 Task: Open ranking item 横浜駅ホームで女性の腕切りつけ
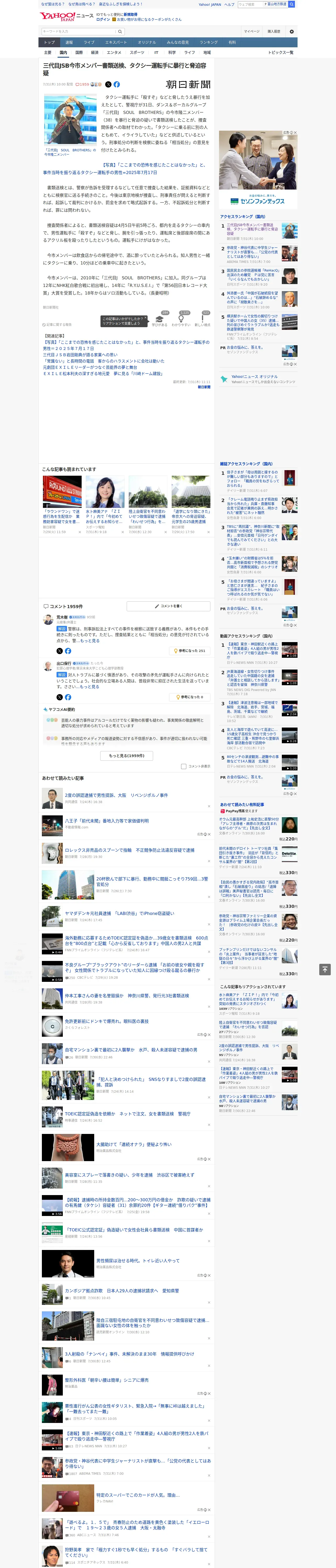coord(253,322)
